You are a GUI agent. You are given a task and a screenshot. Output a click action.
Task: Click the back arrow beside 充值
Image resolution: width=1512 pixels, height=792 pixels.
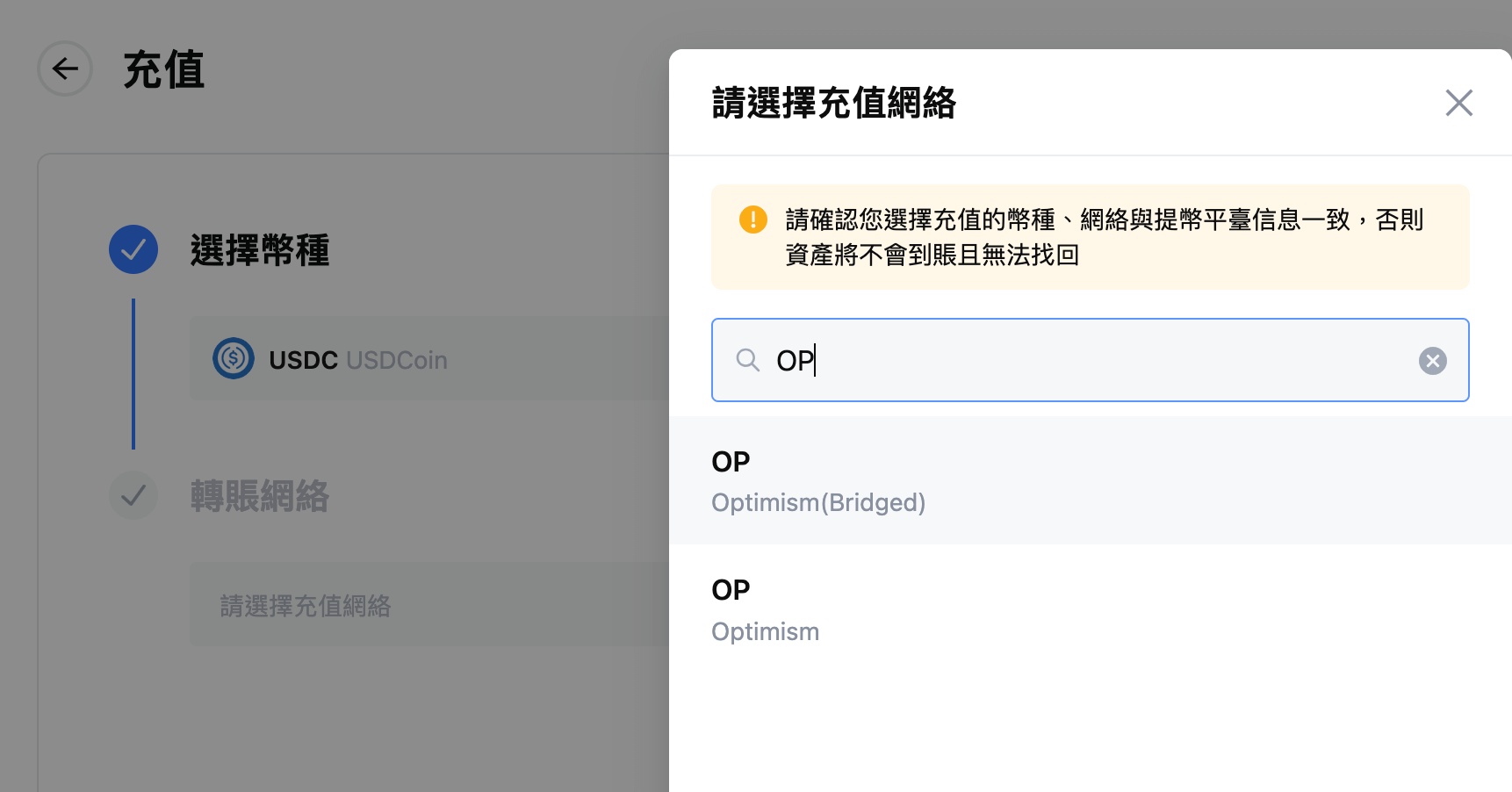[x=65, y=68]
